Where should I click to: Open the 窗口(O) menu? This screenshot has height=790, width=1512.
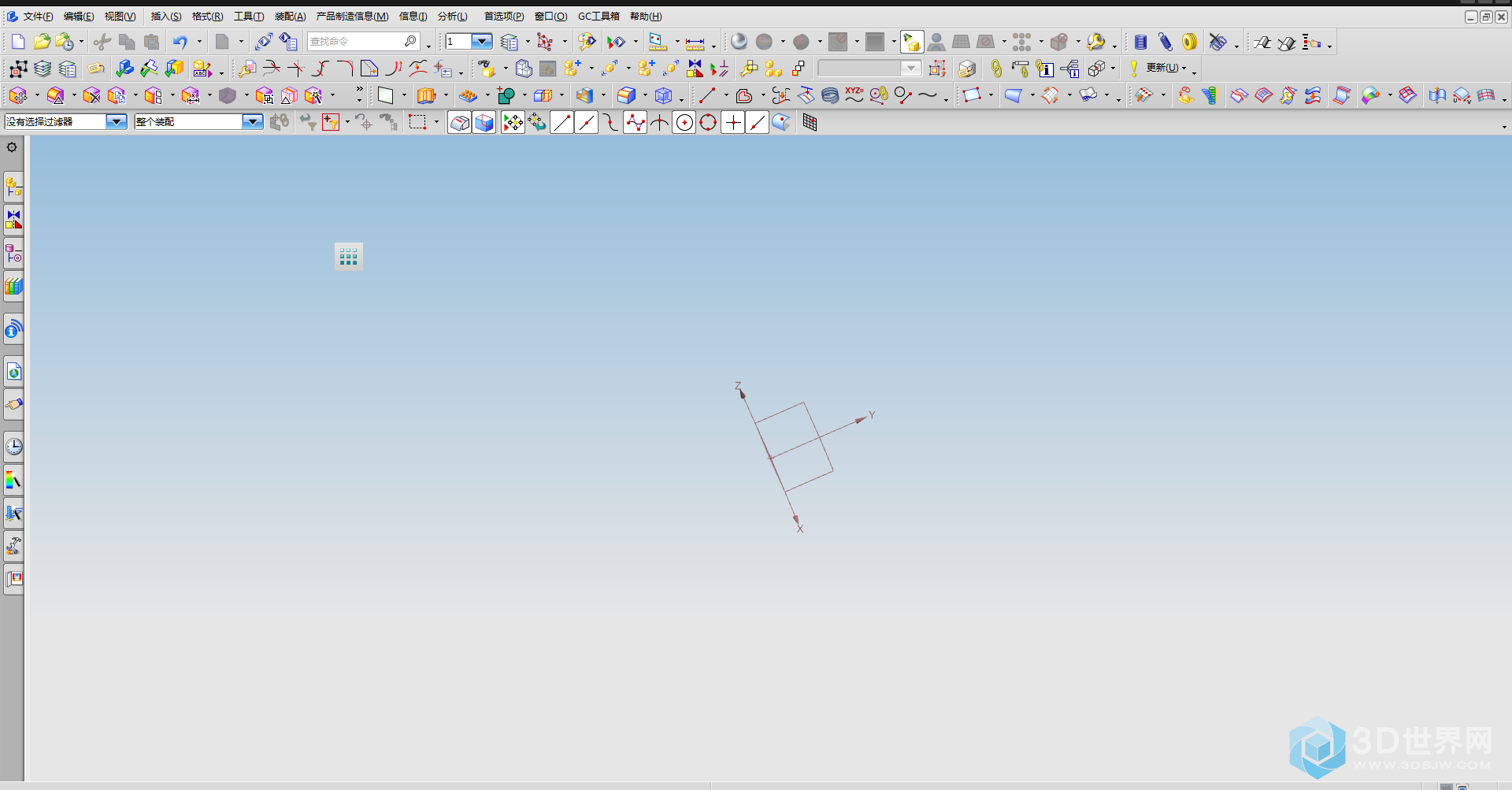pos(550,17)
